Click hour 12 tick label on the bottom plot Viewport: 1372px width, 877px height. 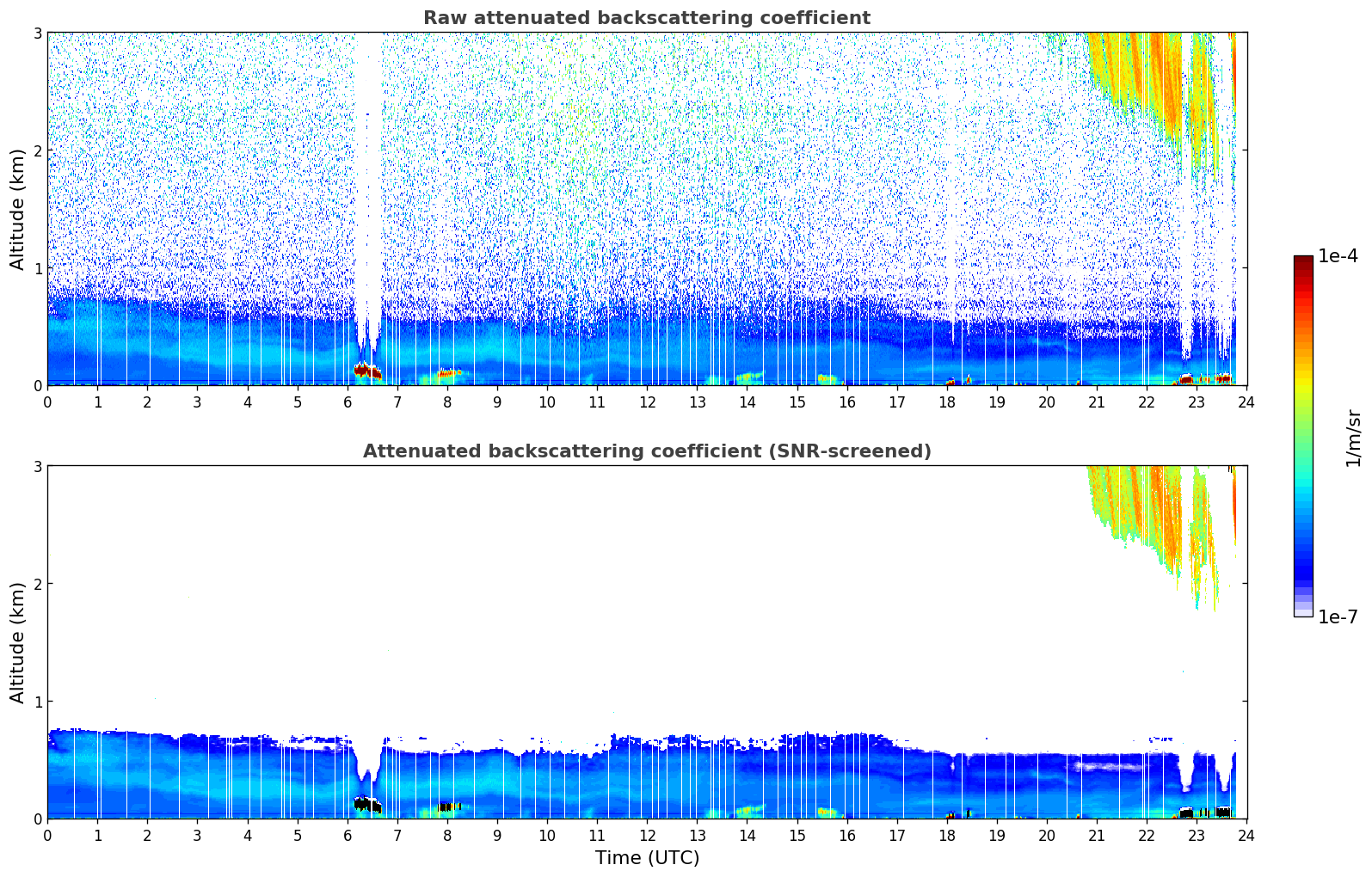[x=647, y=835]
